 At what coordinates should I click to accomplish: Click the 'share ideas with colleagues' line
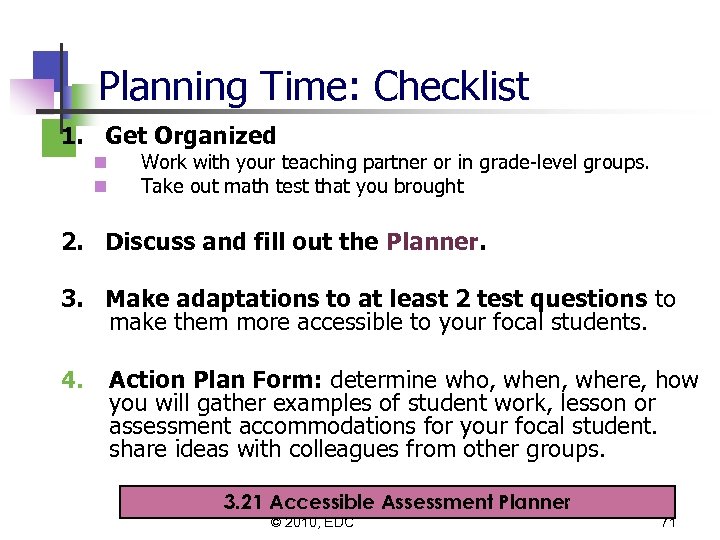(x=357, y=449)
